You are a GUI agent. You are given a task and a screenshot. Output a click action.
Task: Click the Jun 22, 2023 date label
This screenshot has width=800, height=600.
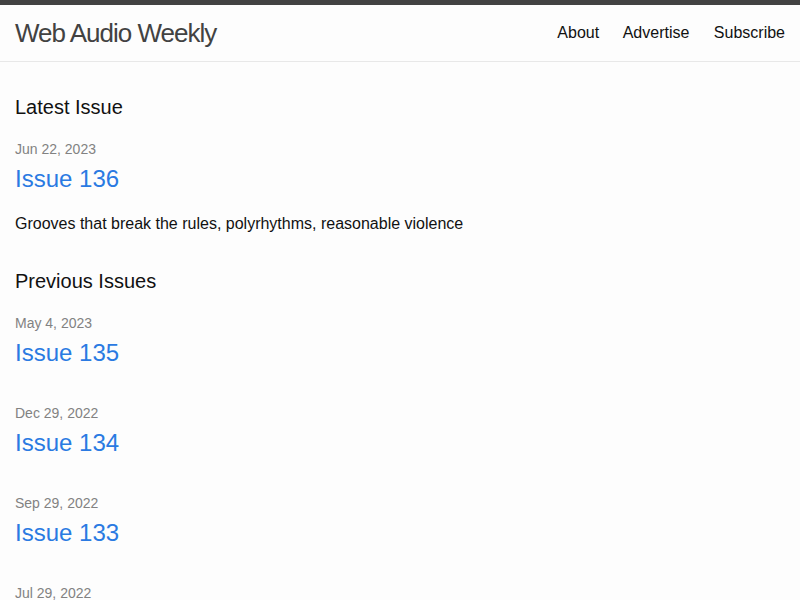tap(55, 149)
